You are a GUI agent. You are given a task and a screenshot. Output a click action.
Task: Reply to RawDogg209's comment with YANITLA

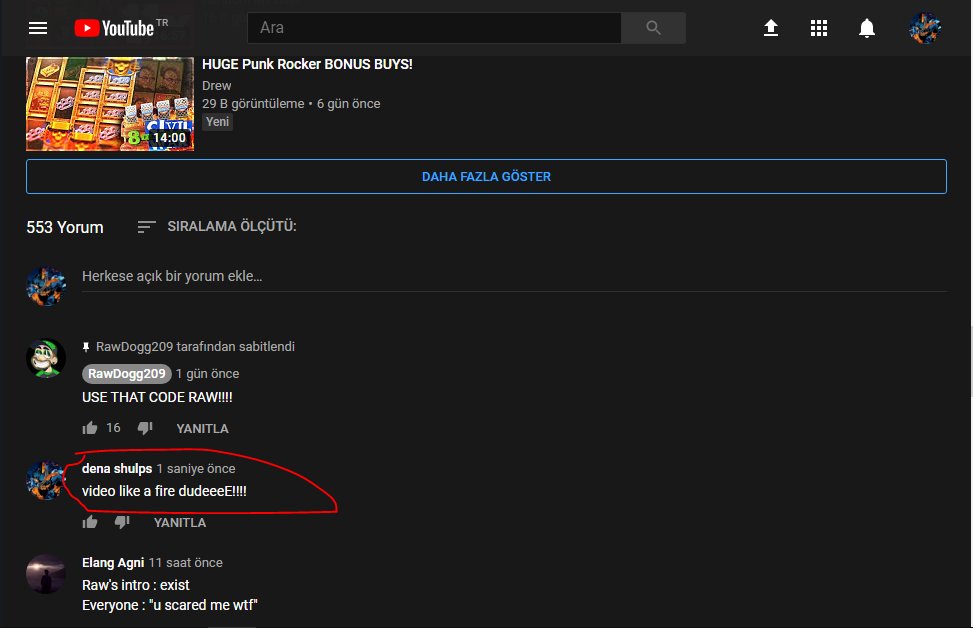(202, 429)
